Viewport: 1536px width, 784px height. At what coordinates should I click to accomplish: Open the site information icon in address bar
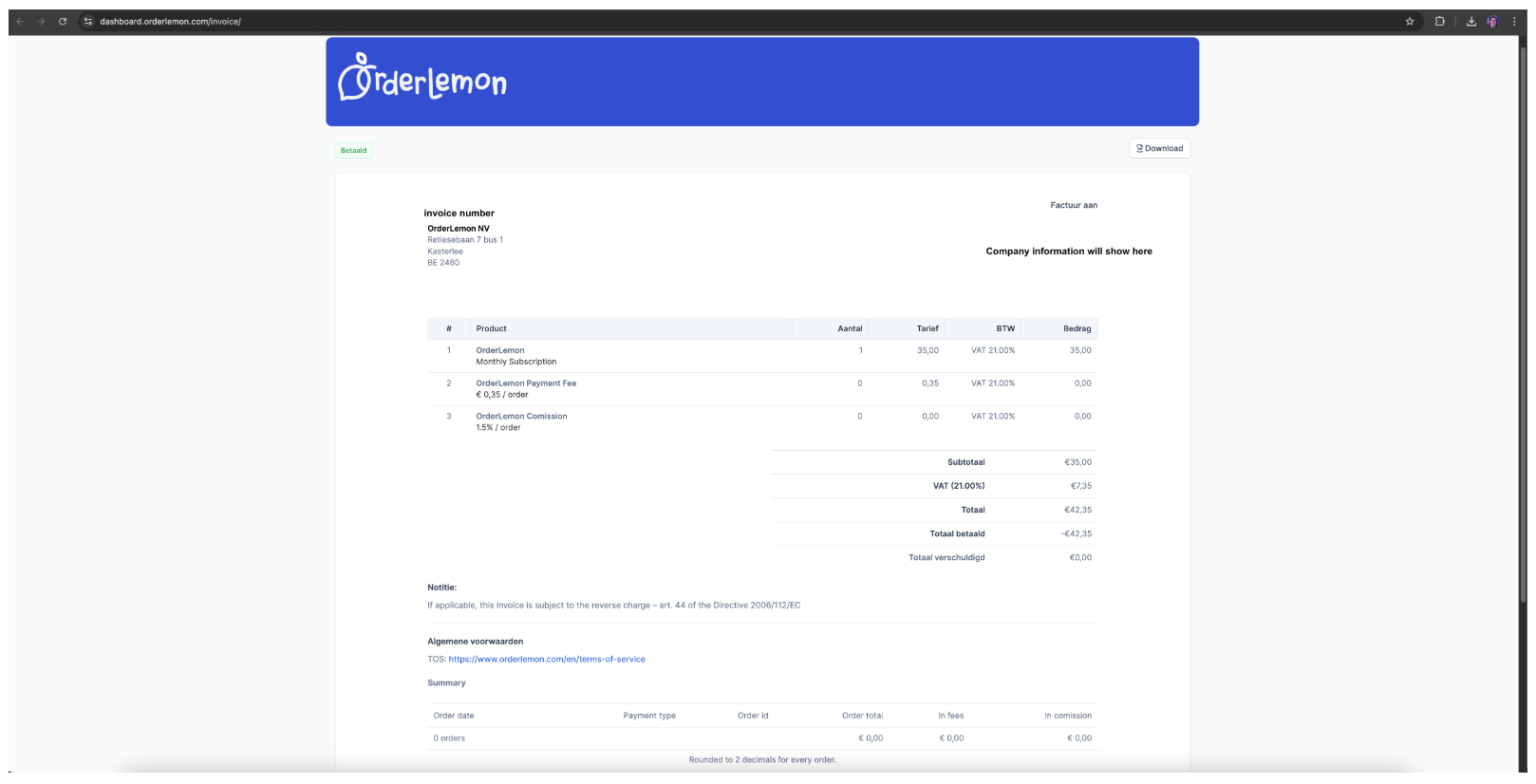point(88,21)
